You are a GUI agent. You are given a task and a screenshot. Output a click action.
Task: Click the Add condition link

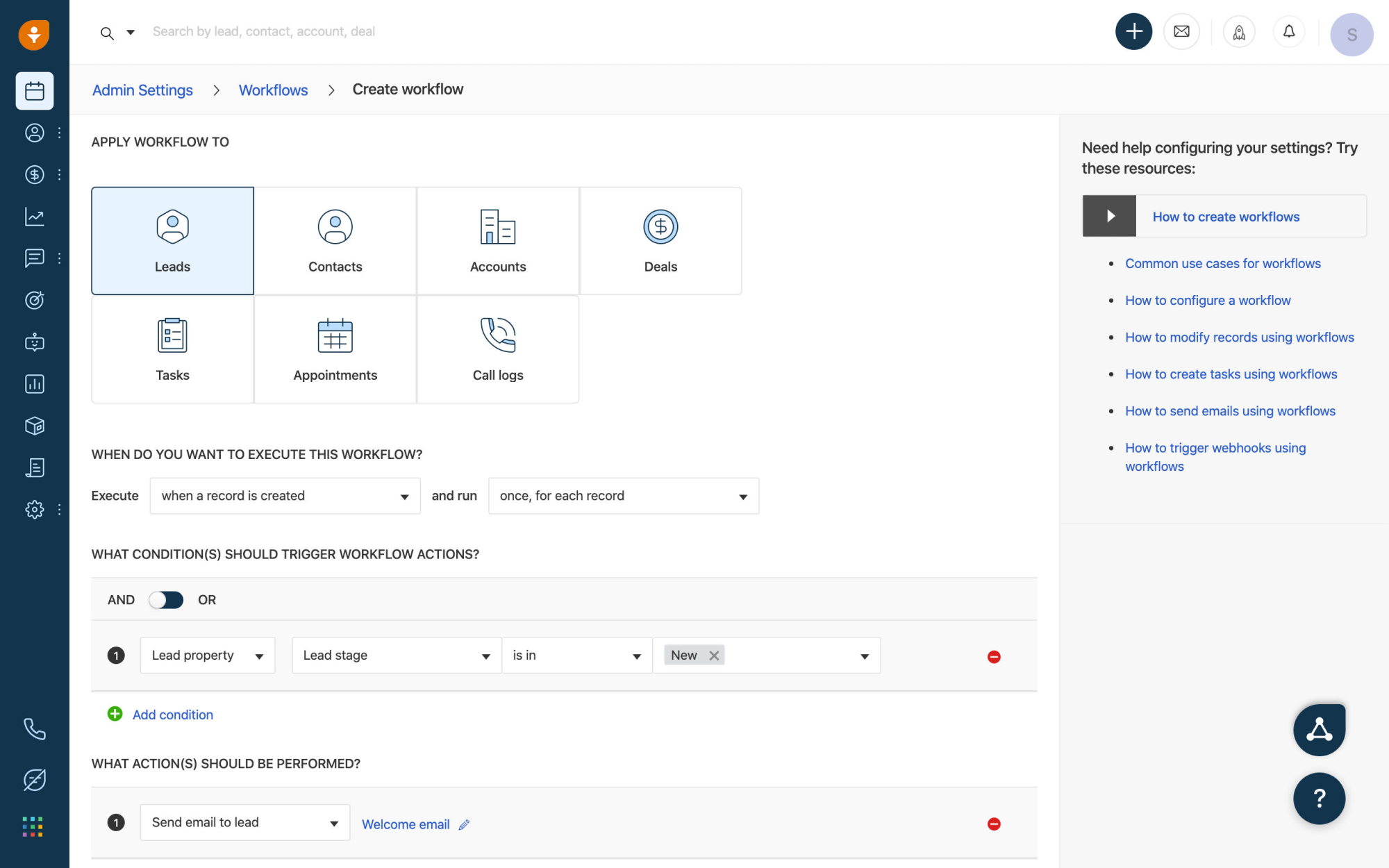[172, 715]
